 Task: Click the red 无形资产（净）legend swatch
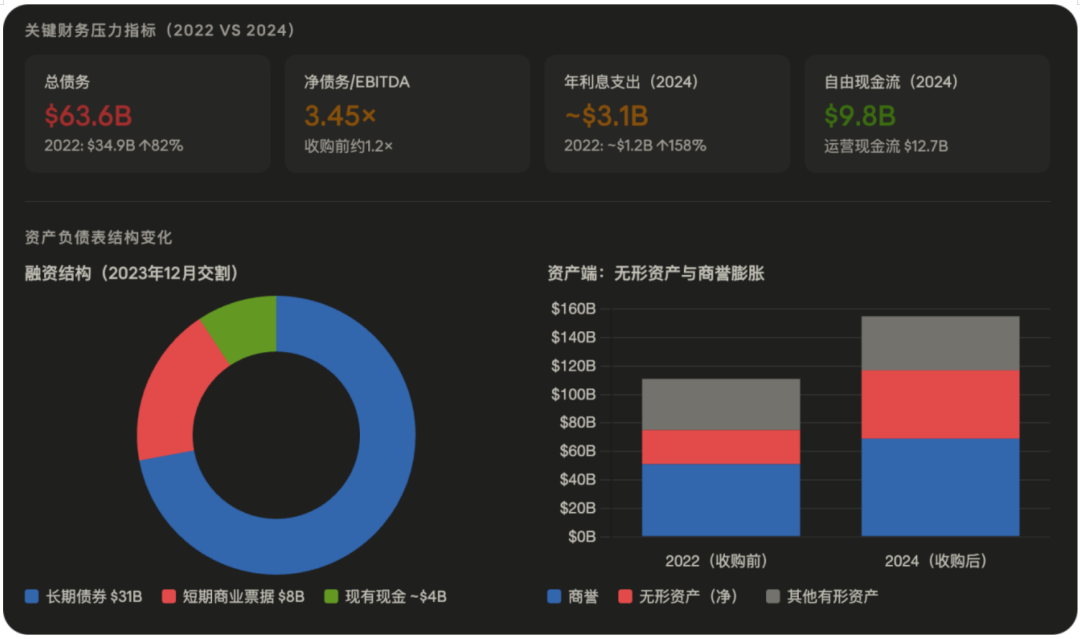626,597
